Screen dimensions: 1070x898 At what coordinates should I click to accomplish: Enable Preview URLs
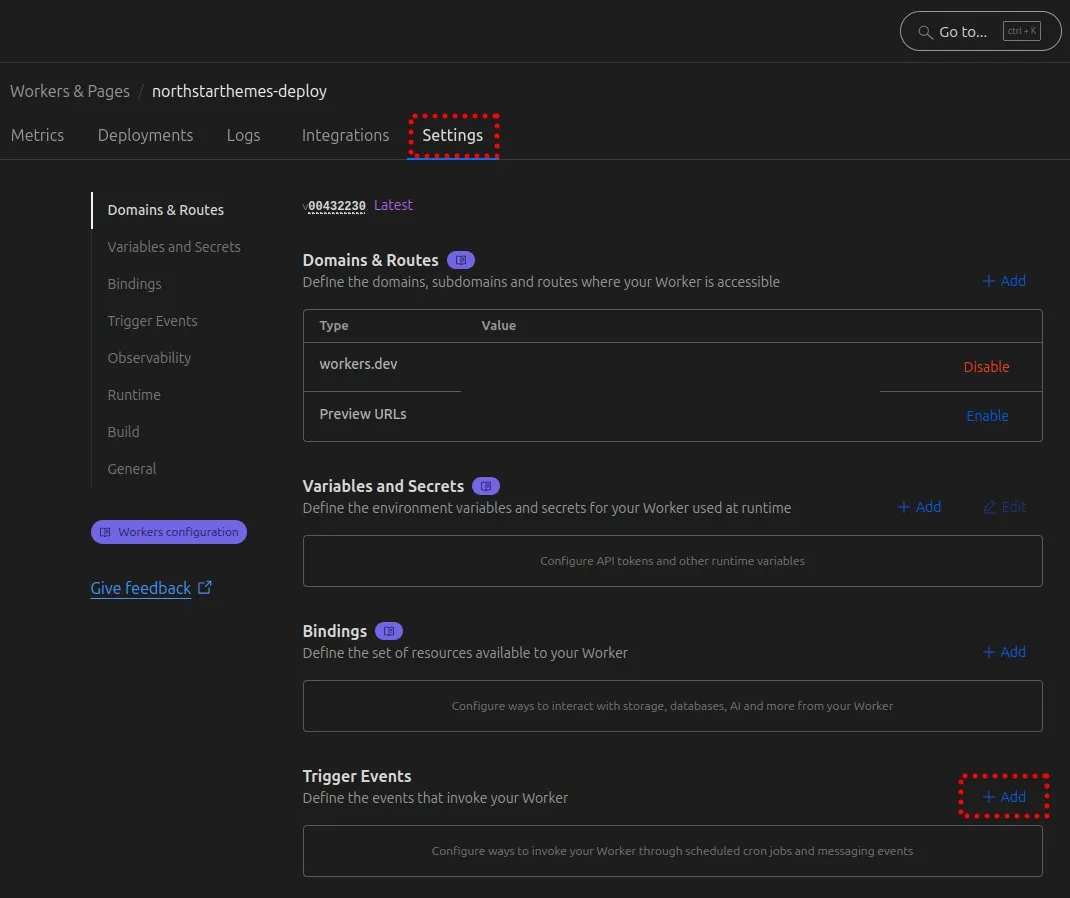point(987,416)
